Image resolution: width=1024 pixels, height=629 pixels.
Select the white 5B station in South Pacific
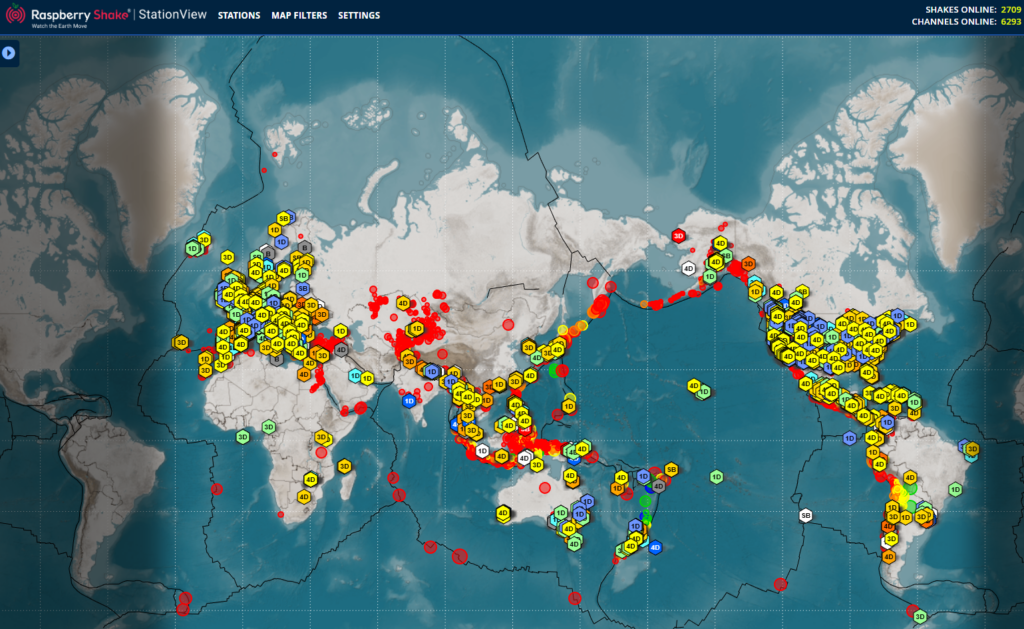click(x=806, y=516)
